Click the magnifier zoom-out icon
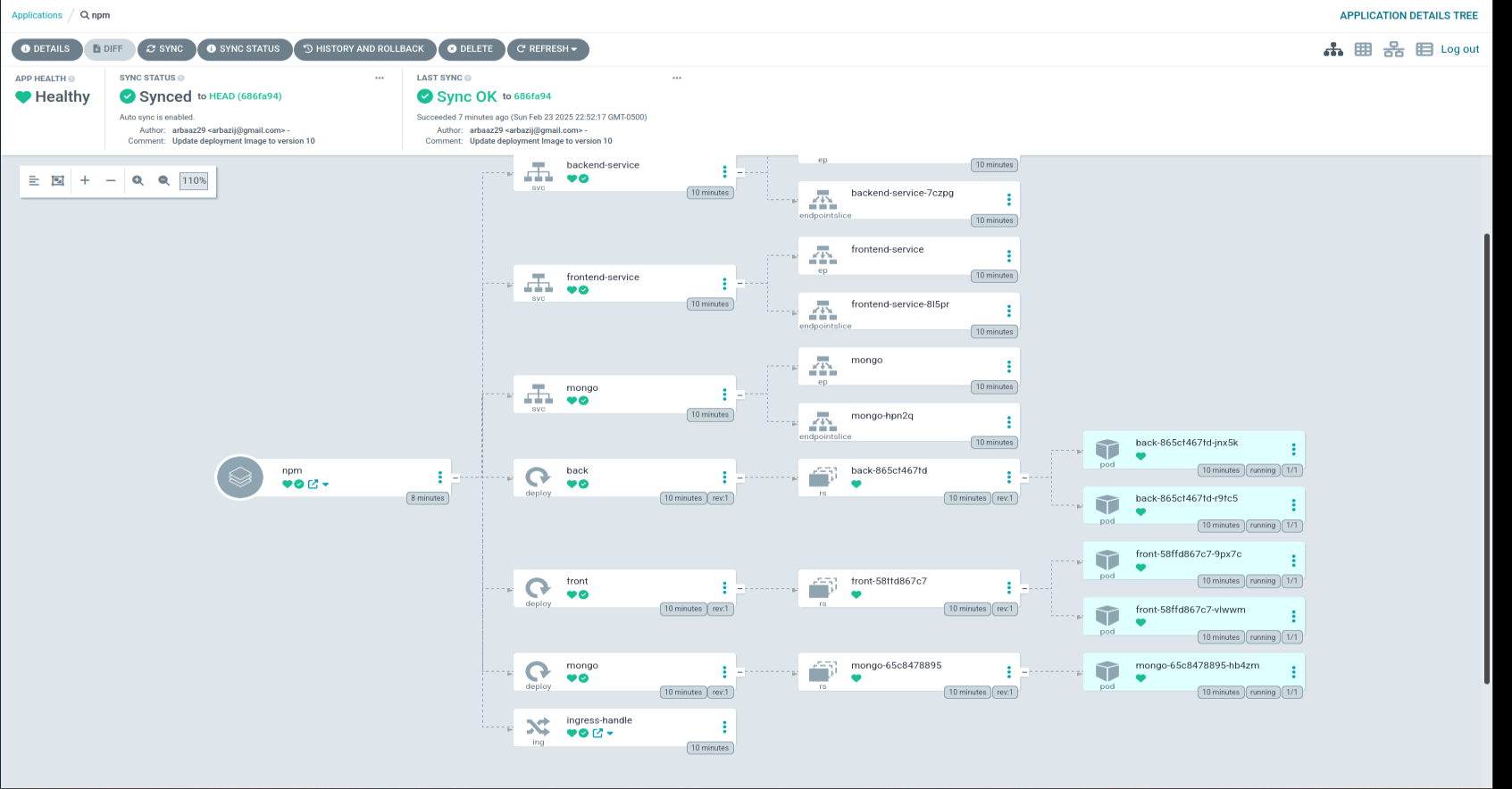The image size is (1512, 789). click(x=163, y=180)
